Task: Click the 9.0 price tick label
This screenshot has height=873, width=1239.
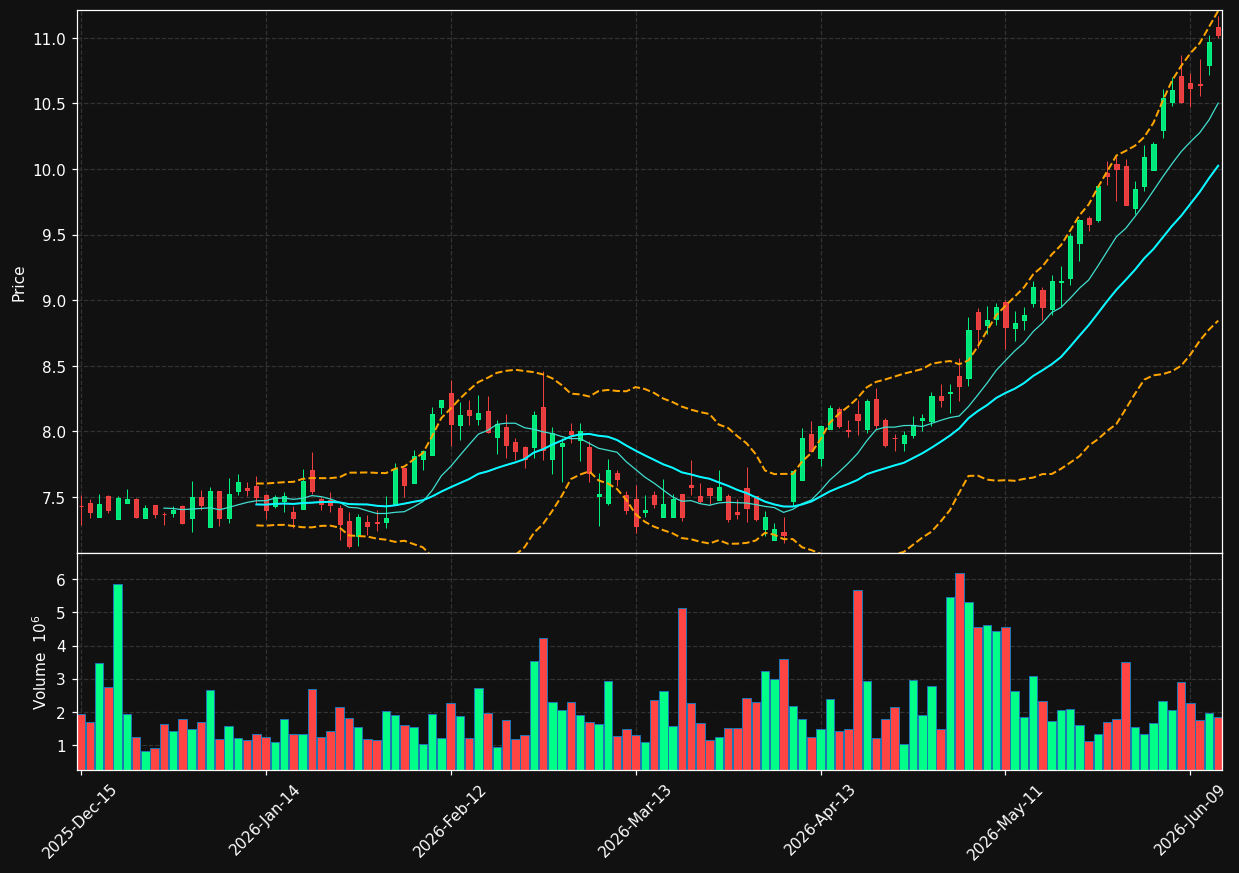Action: (x=53, y=301)
